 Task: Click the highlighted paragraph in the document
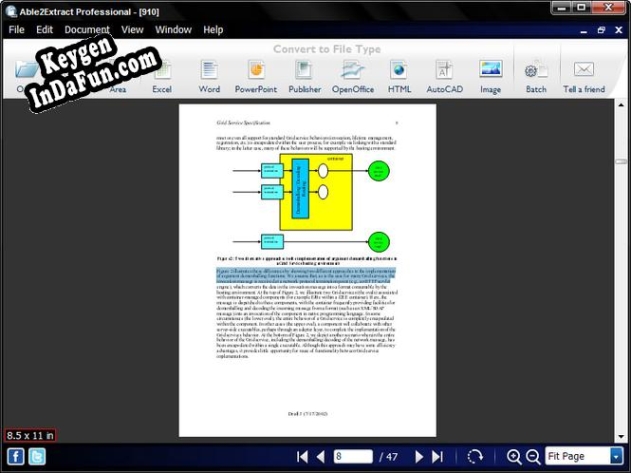[x=306, y=276]
